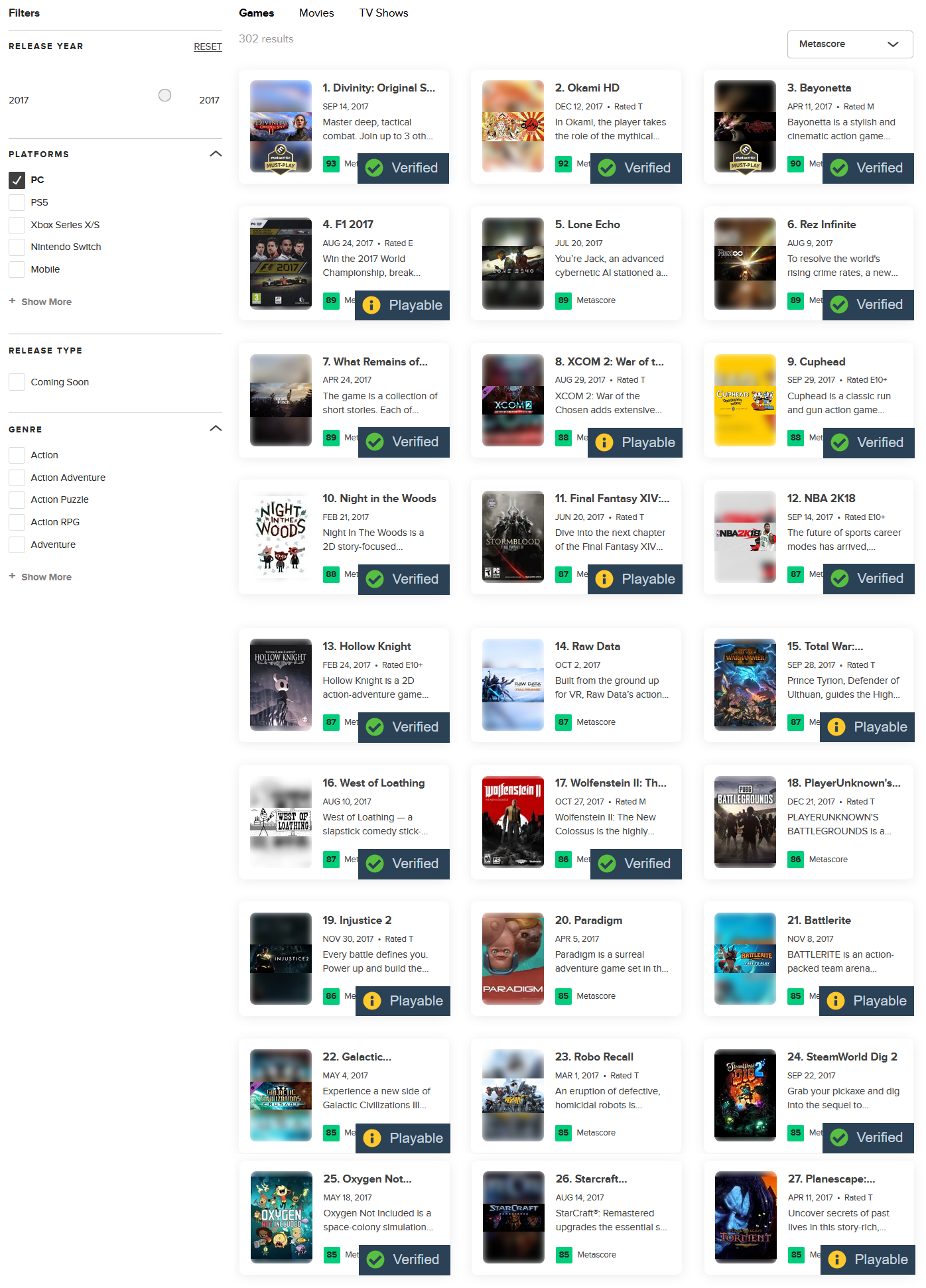Click the Verified badge on West of Loathing
Viewport: 926px width, 1288px height.
404,864
